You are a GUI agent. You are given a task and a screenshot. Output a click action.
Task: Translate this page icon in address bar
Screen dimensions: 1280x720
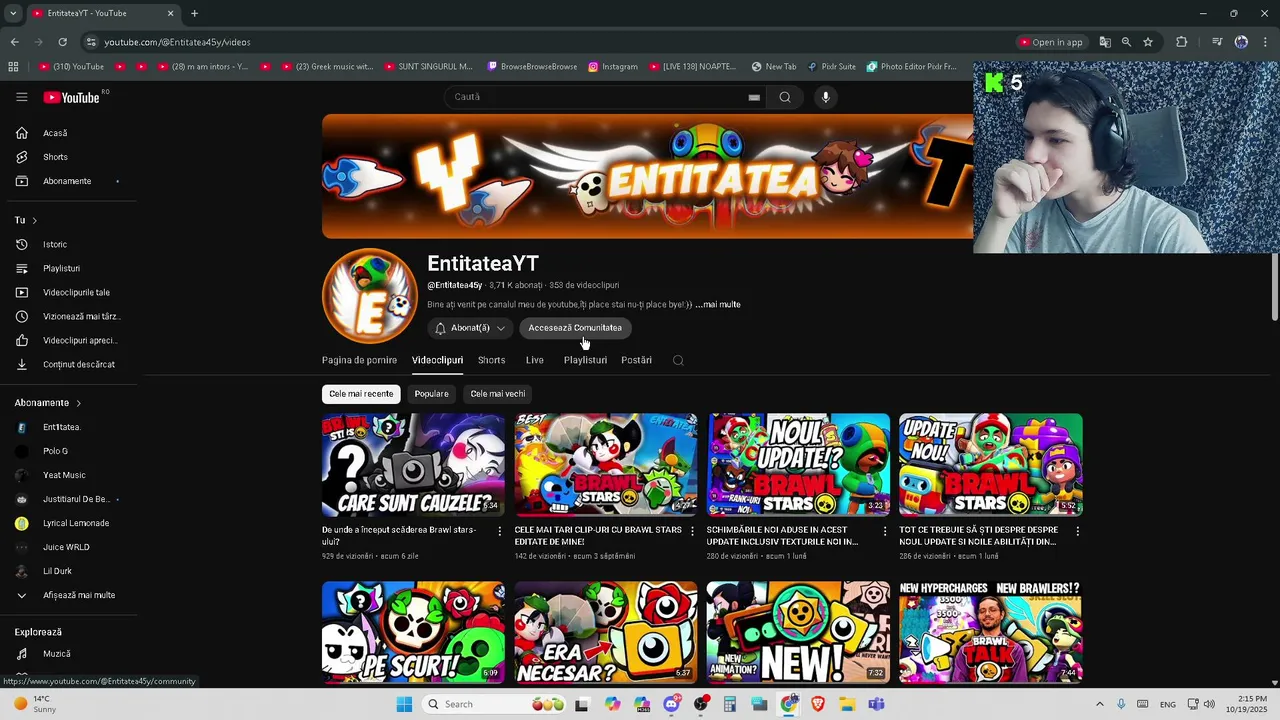point(1105,42)
